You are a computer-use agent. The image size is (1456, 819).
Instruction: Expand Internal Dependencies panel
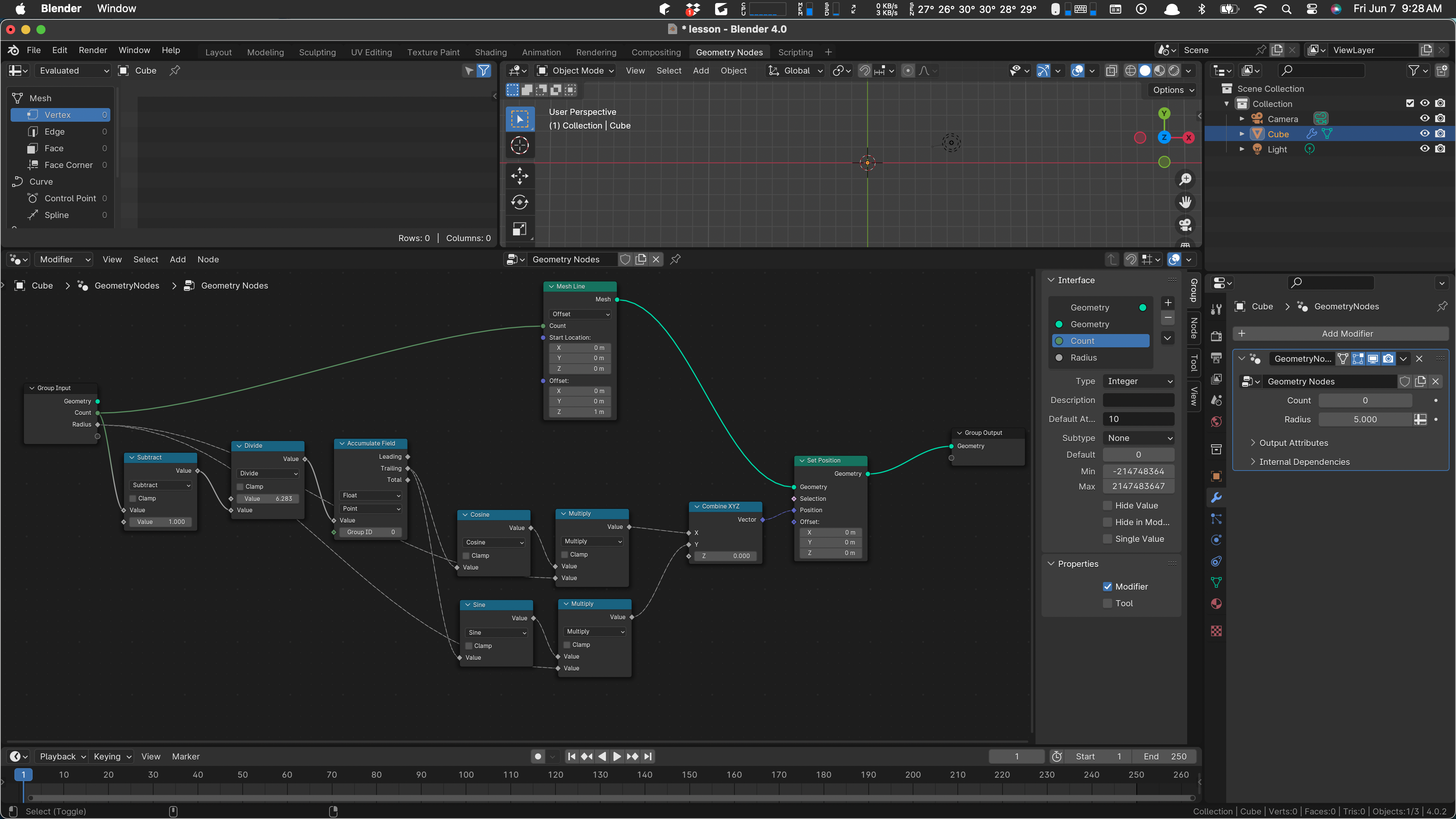pyautogui.click(x=1304, y=462)
